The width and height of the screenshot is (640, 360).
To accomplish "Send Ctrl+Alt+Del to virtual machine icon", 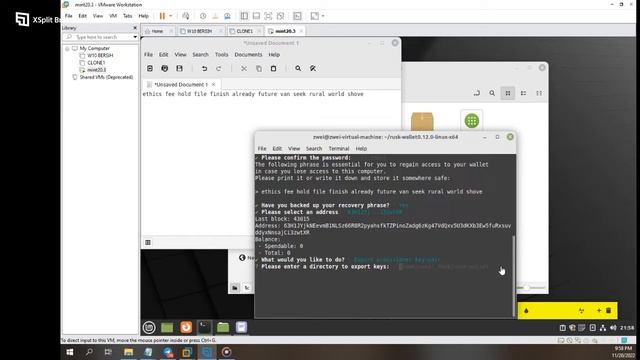I will click(186, 16).
